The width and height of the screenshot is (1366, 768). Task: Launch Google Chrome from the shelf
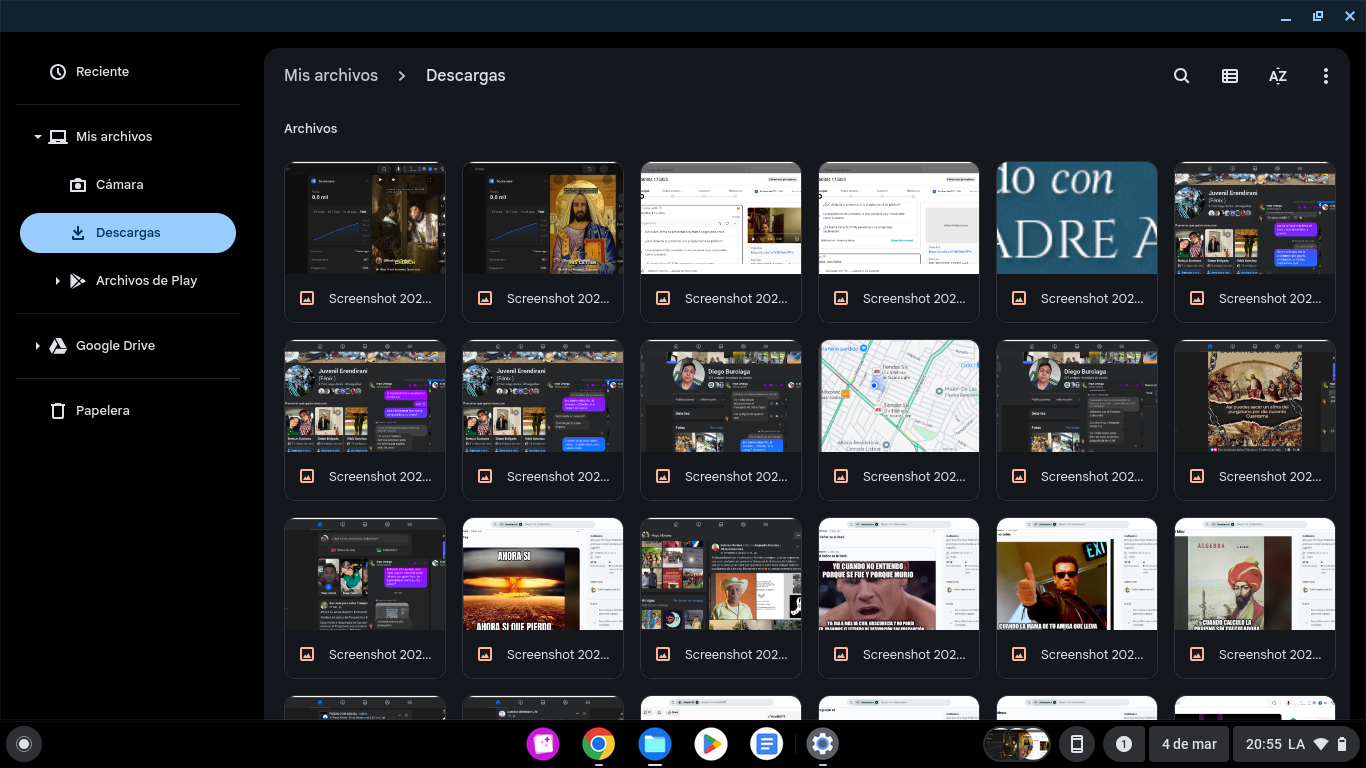click(599, 744)
